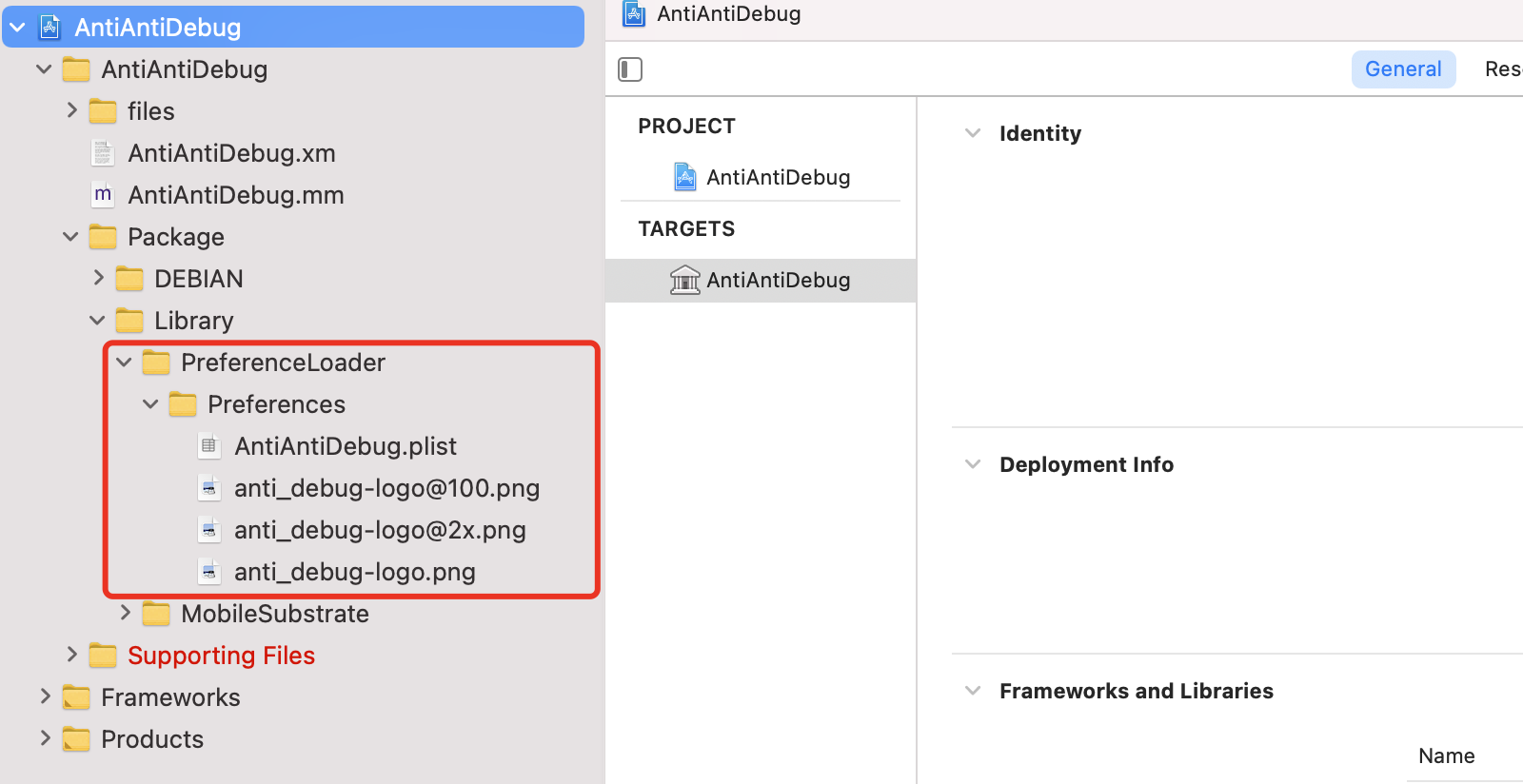Collapse the Deployment Info section

(973, 464)
